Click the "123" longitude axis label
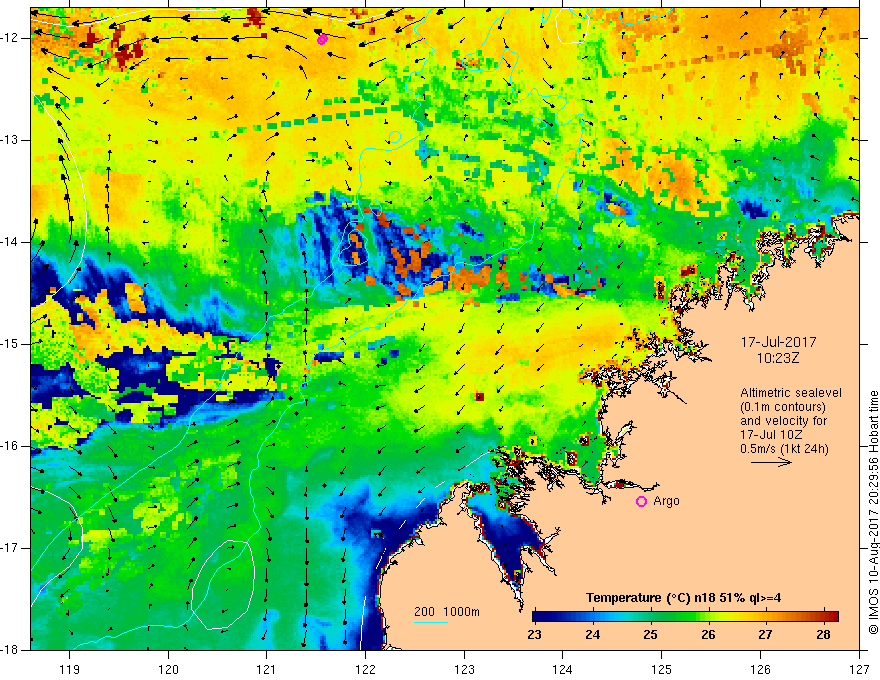880x680 pixels. pos(464,669)
